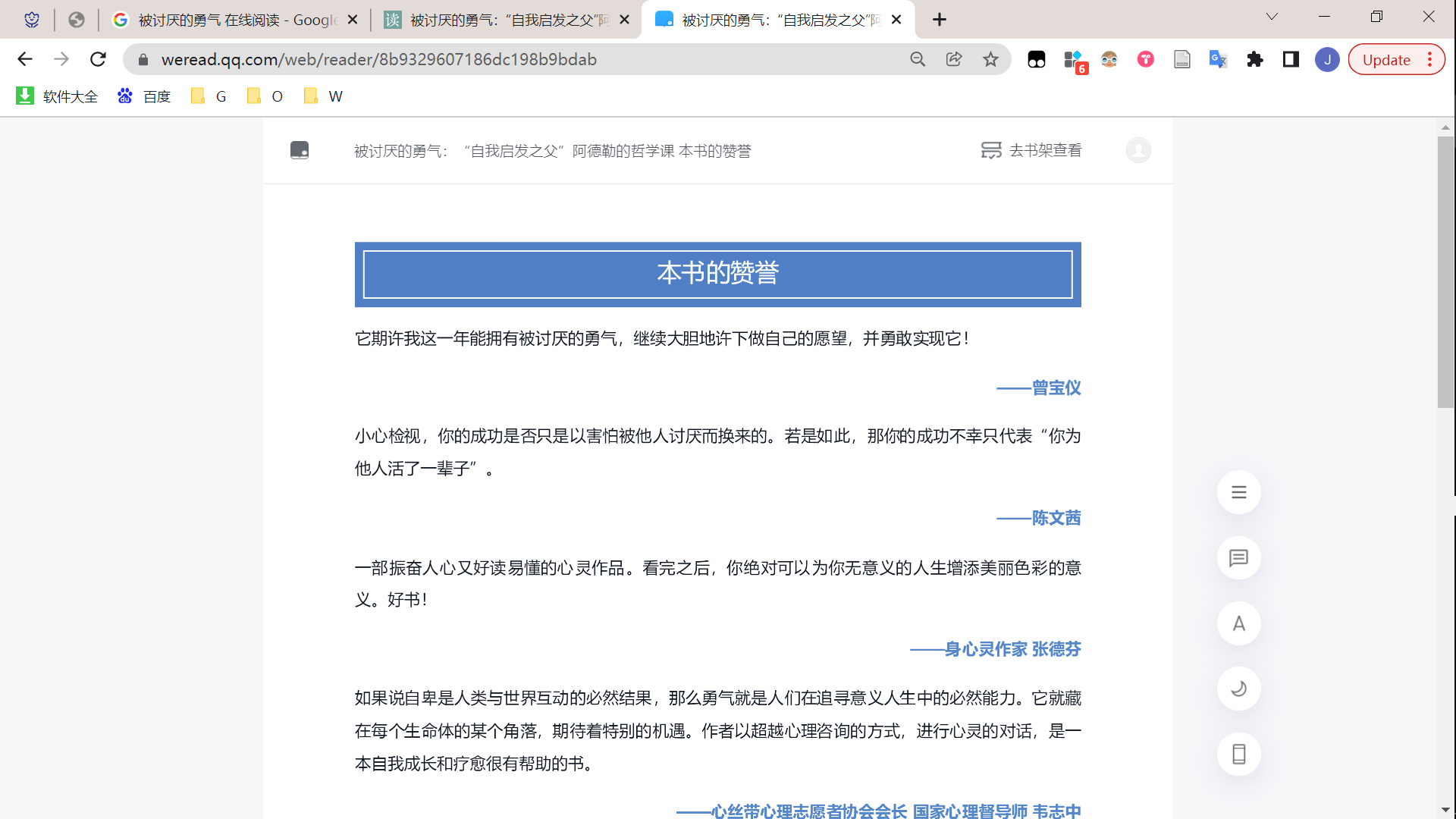
Task: Open font settings with the A button
Action: [x=1238, y=623]
